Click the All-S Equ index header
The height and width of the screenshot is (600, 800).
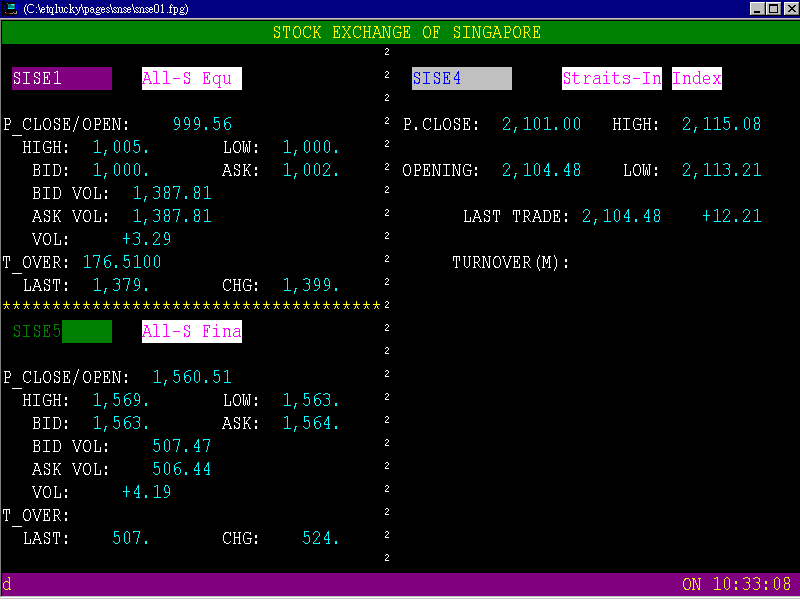(191, 77)
